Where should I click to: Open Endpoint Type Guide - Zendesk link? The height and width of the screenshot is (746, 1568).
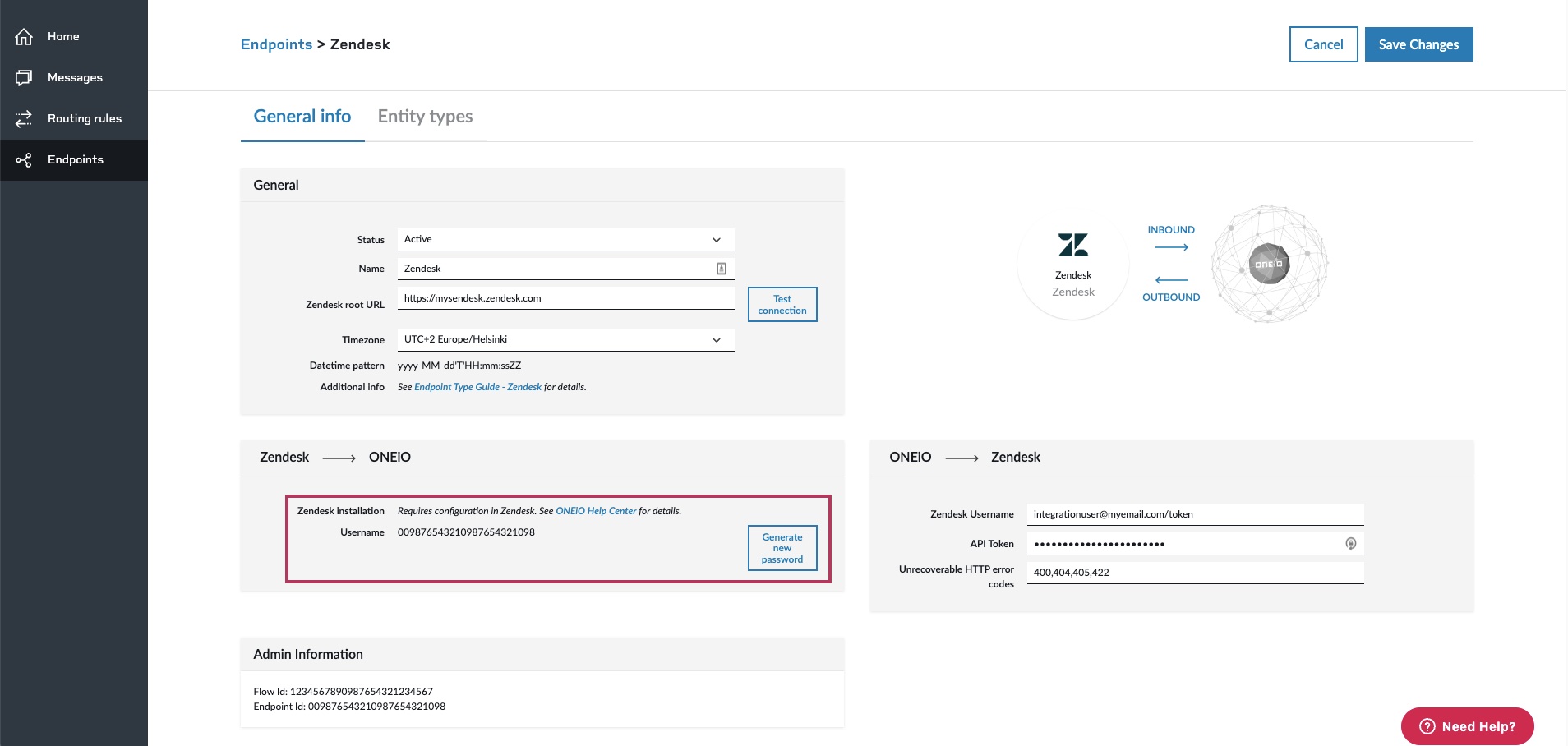(x=477, y=387)
